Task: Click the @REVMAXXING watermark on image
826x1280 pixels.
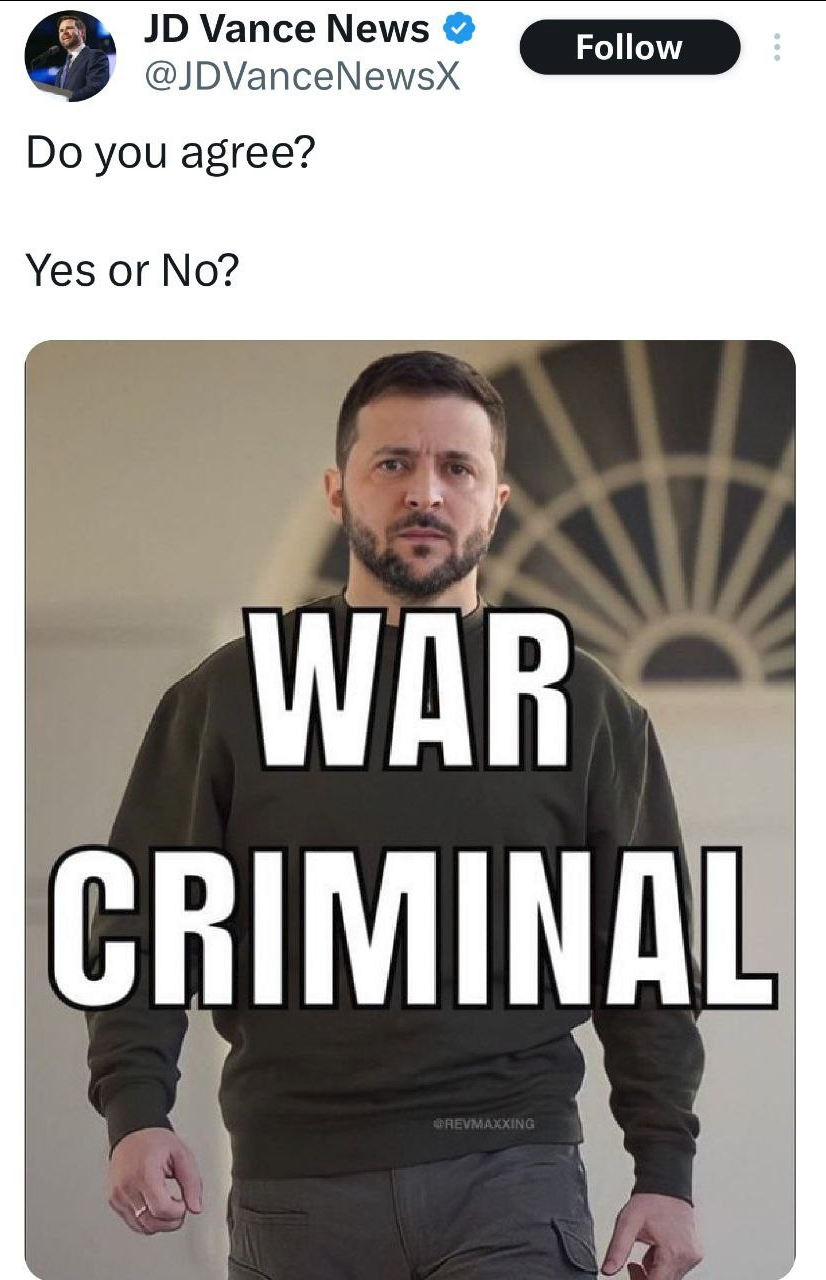Action: pos(484,1123)
